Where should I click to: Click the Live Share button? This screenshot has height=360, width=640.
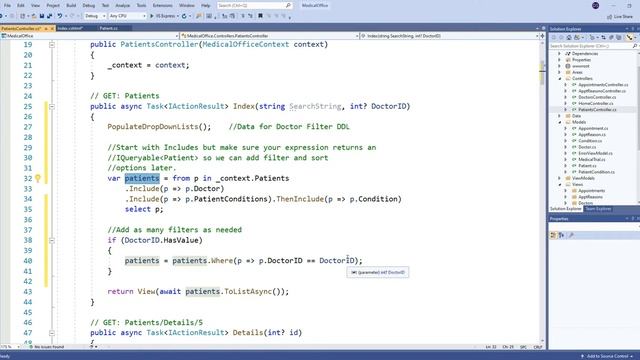pos(620,16)
